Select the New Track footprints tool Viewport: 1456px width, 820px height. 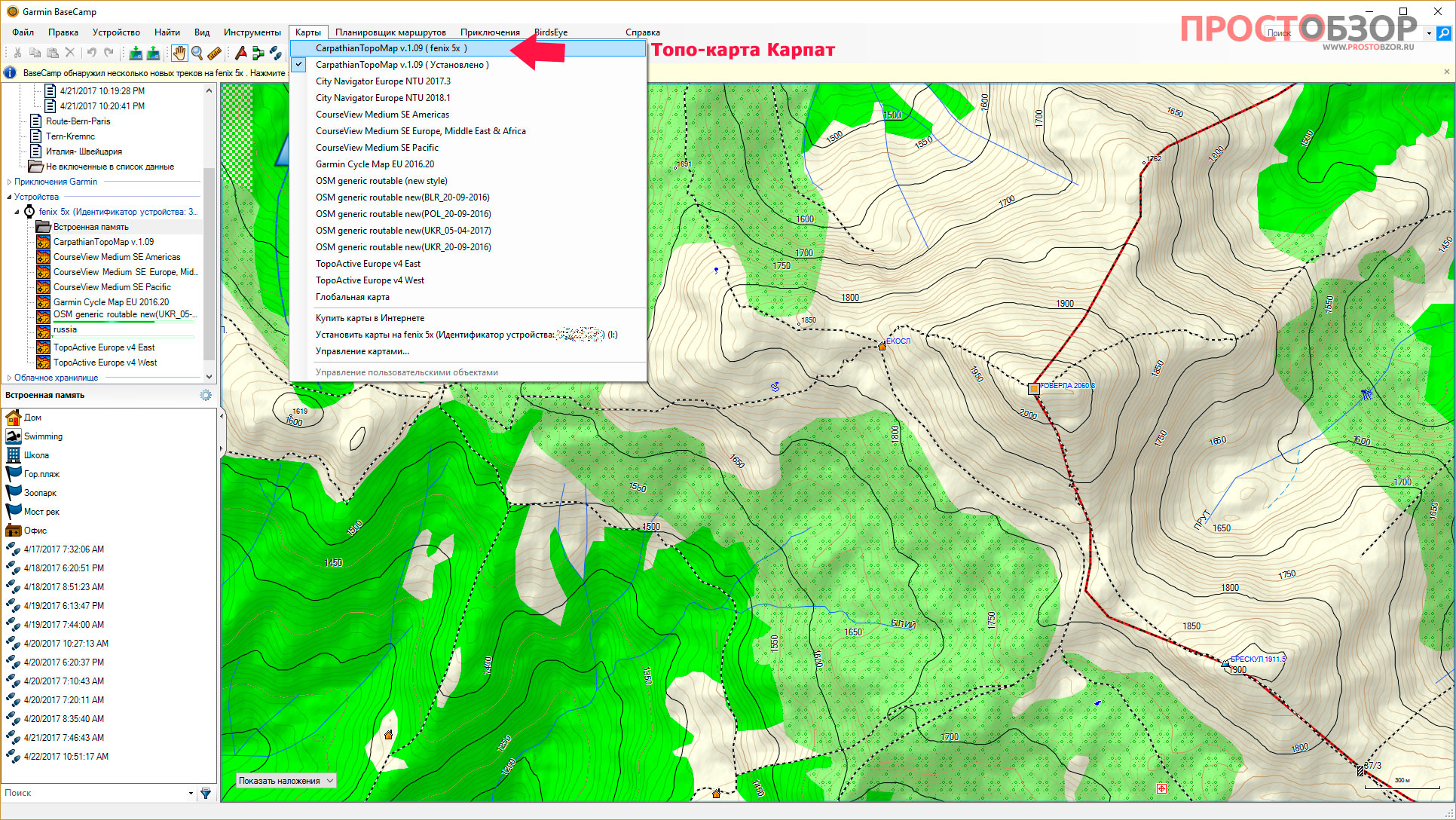(276, 53)
